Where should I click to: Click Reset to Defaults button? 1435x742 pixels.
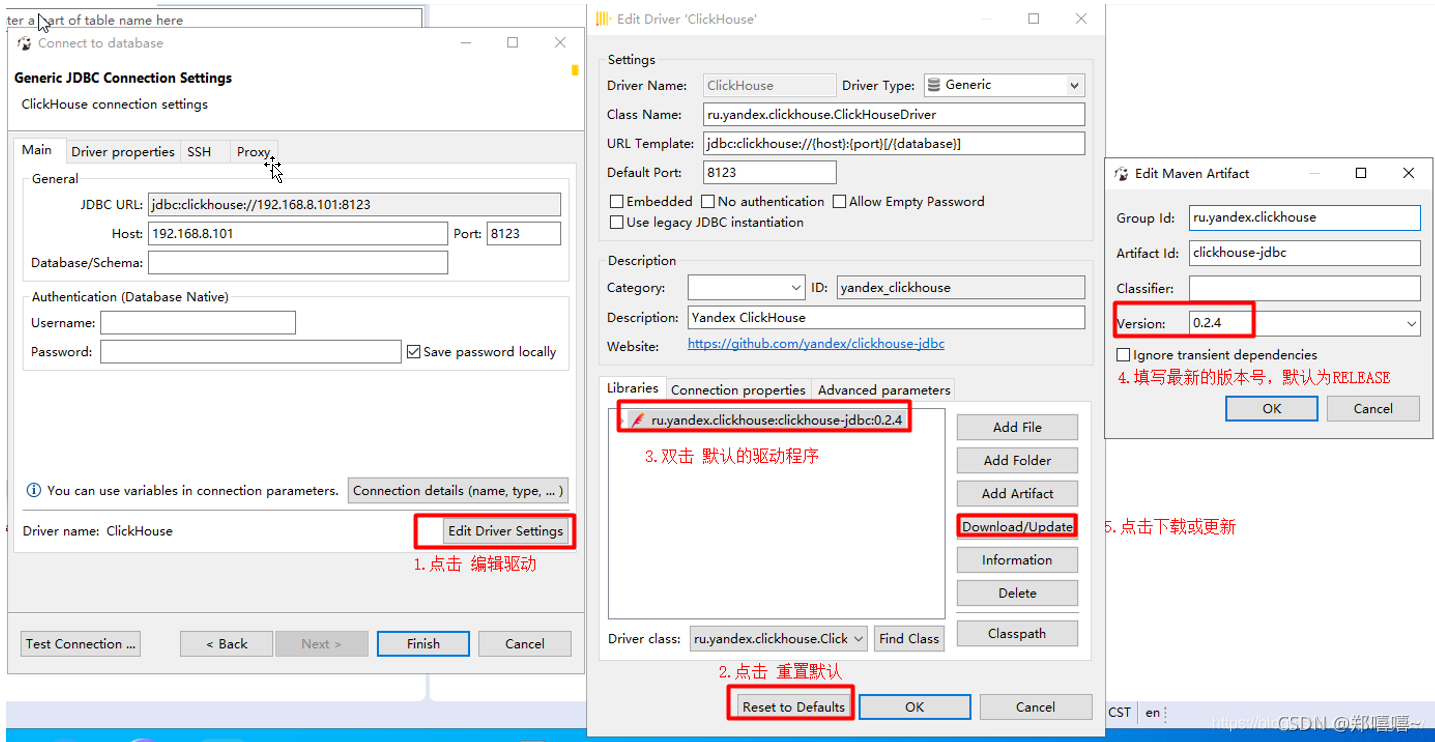click(794, 707)
